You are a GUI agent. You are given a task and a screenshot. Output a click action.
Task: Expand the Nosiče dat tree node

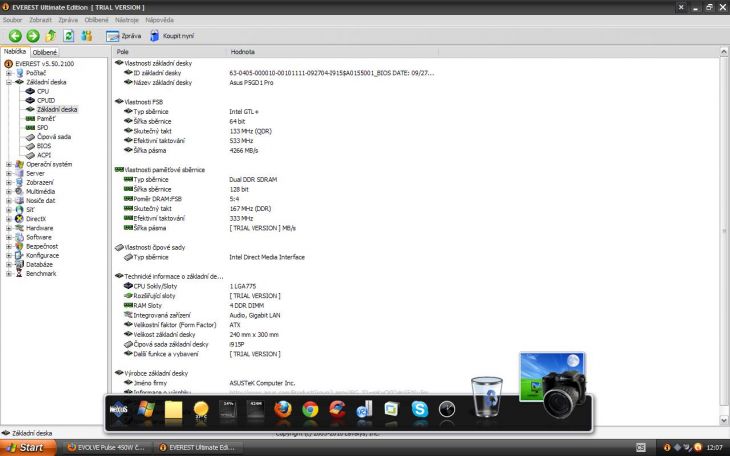[9, 201]
